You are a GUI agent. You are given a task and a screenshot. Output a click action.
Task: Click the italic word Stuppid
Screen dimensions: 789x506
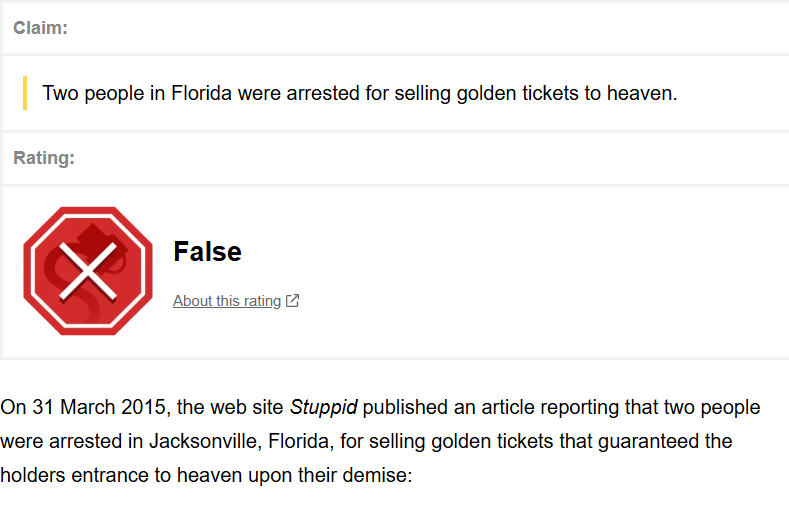[324, 407]
